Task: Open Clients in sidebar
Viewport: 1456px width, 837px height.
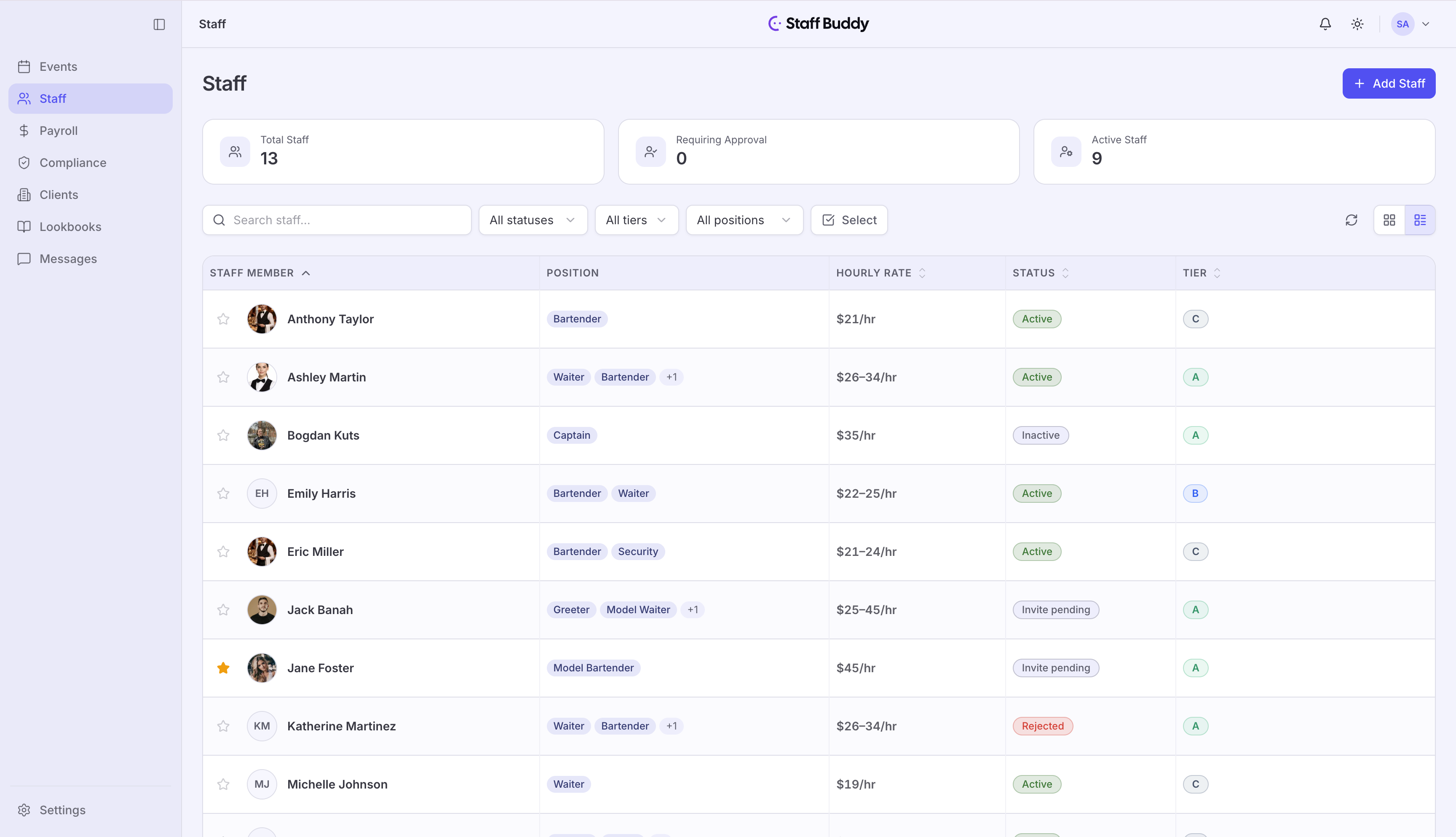Action: click(91, 195)
